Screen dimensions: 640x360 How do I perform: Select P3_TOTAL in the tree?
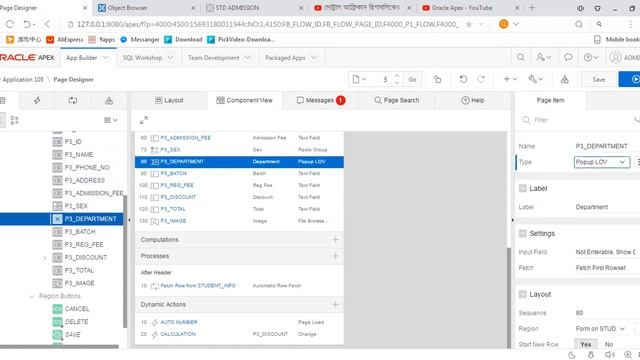[x=79, y=270]
